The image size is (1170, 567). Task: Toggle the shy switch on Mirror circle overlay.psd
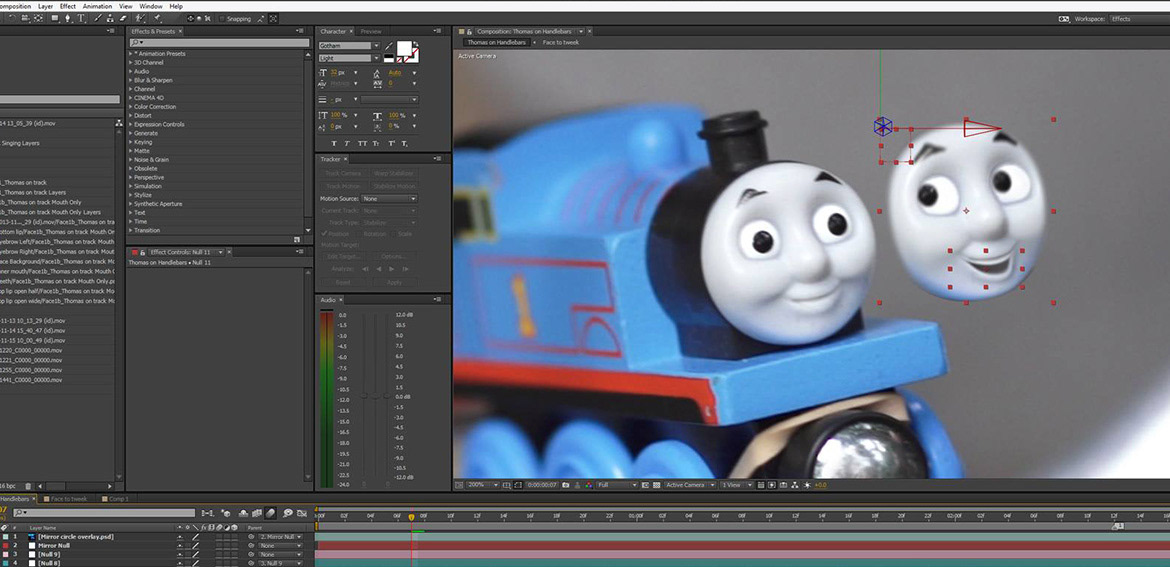[x=179, y=536]
